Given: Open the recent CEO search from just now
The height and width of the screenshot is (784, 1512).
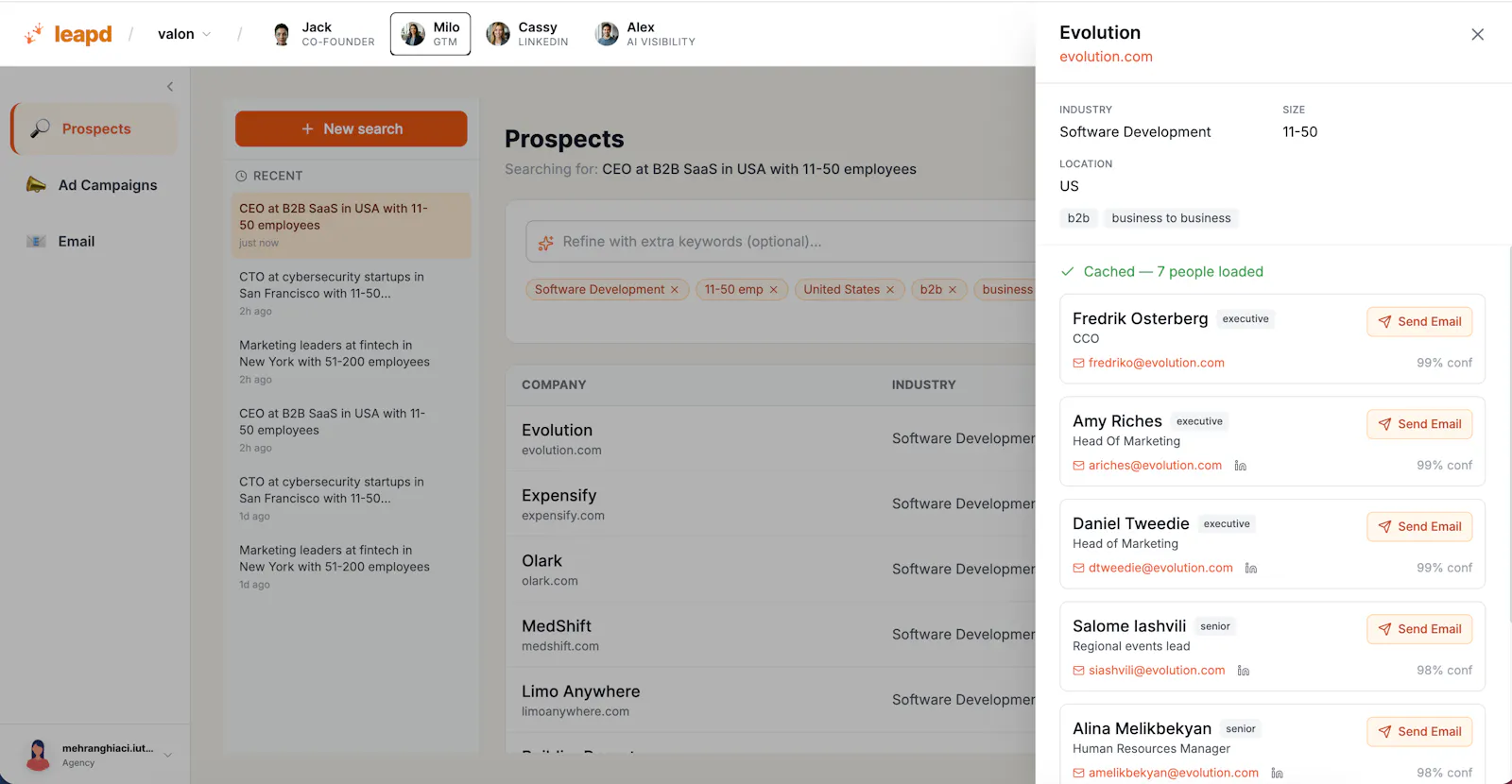Looking at the screenshot, I should [x=351, y=226].
